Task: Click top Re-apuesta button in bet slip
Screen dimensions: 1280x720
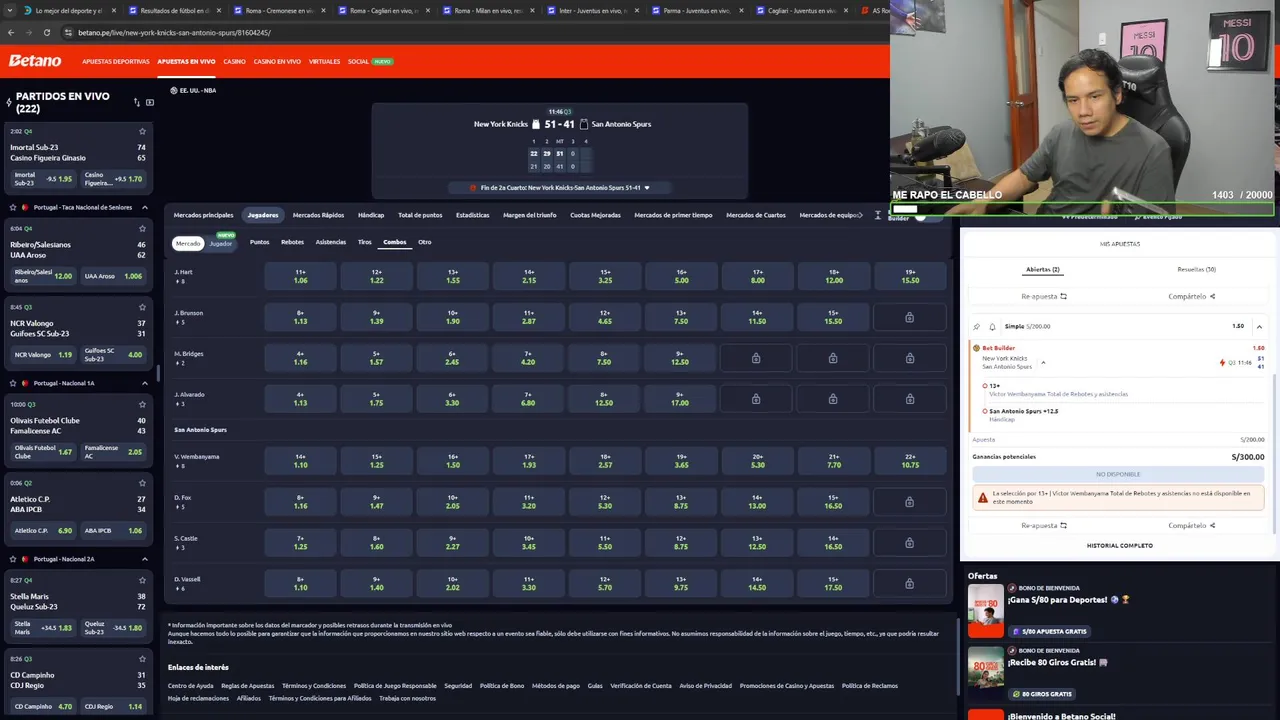Action: tap(1044, 296)
